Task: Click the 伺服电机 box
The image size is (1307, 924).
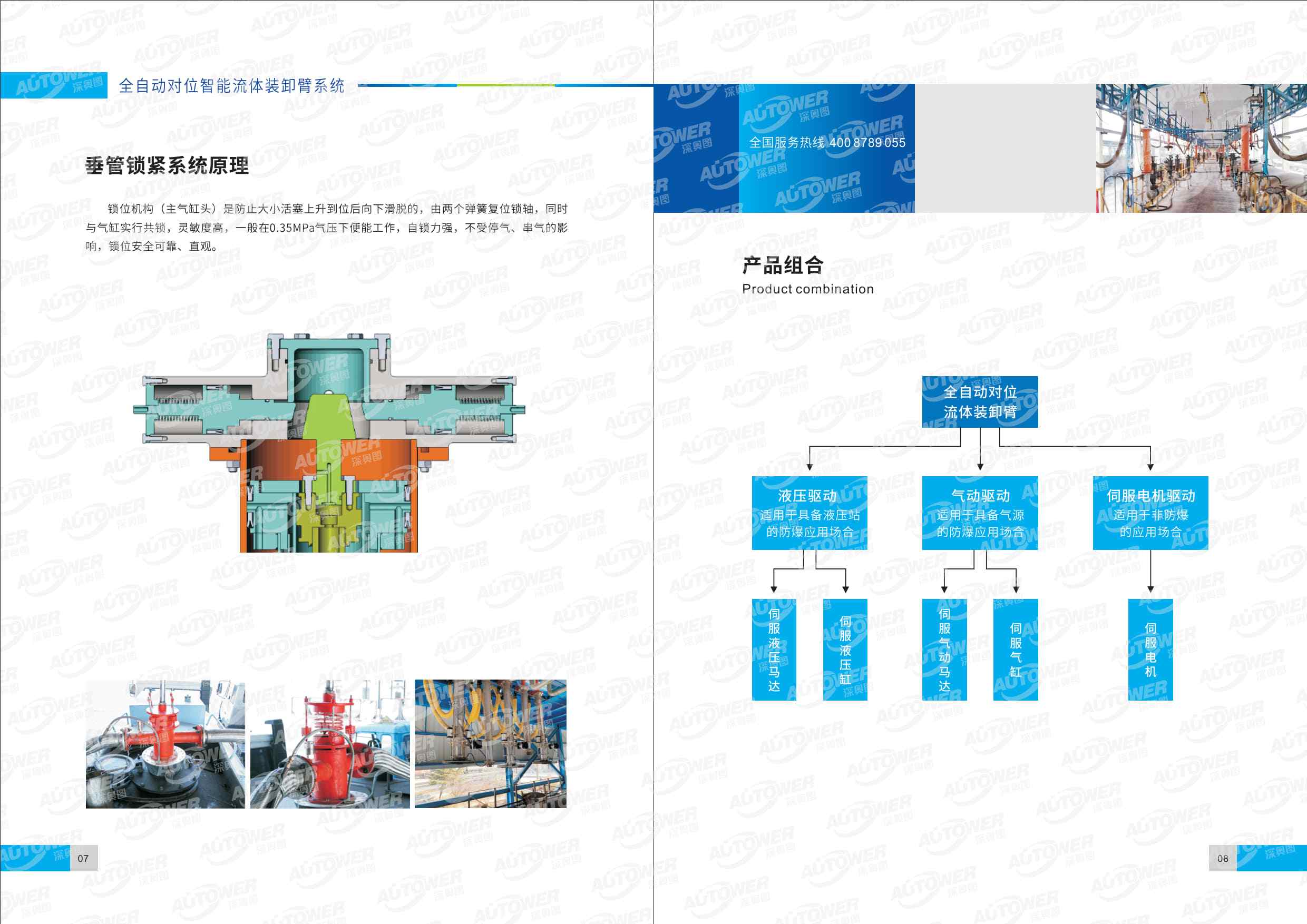Action: tap(1150, 649)
